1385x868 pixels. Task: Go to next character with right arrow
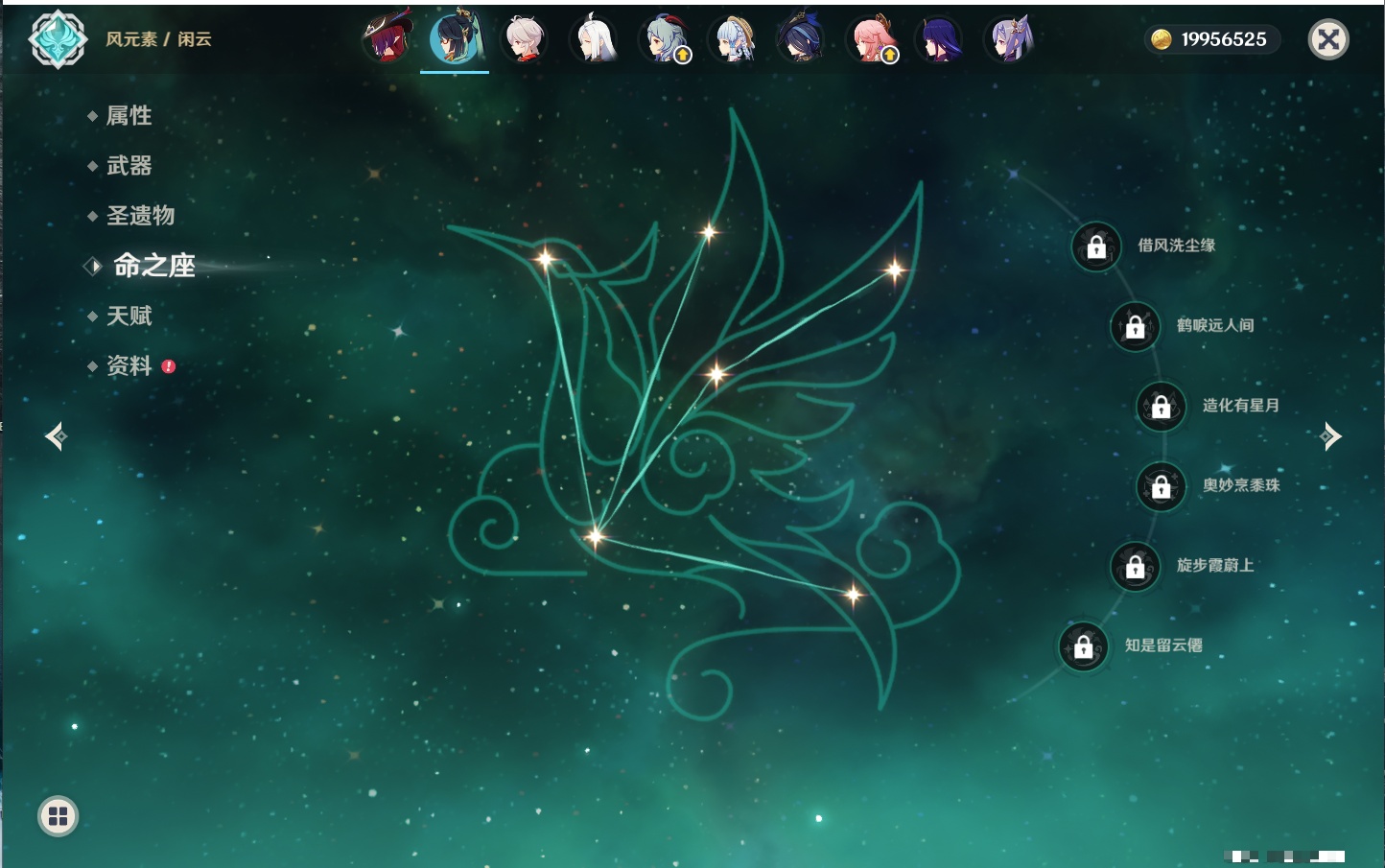click(x=1330, y=436)
